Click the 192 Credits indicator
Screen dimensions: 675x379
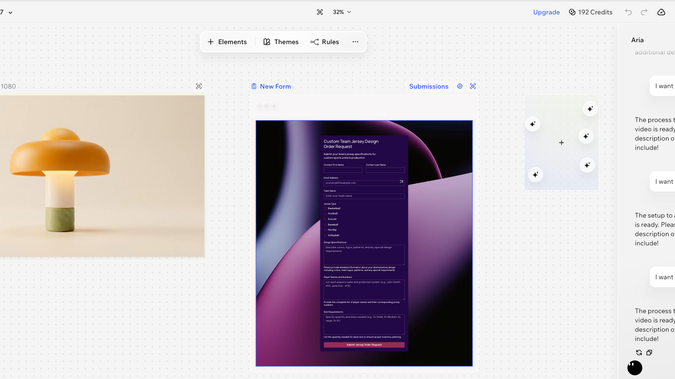coord(591,12)
